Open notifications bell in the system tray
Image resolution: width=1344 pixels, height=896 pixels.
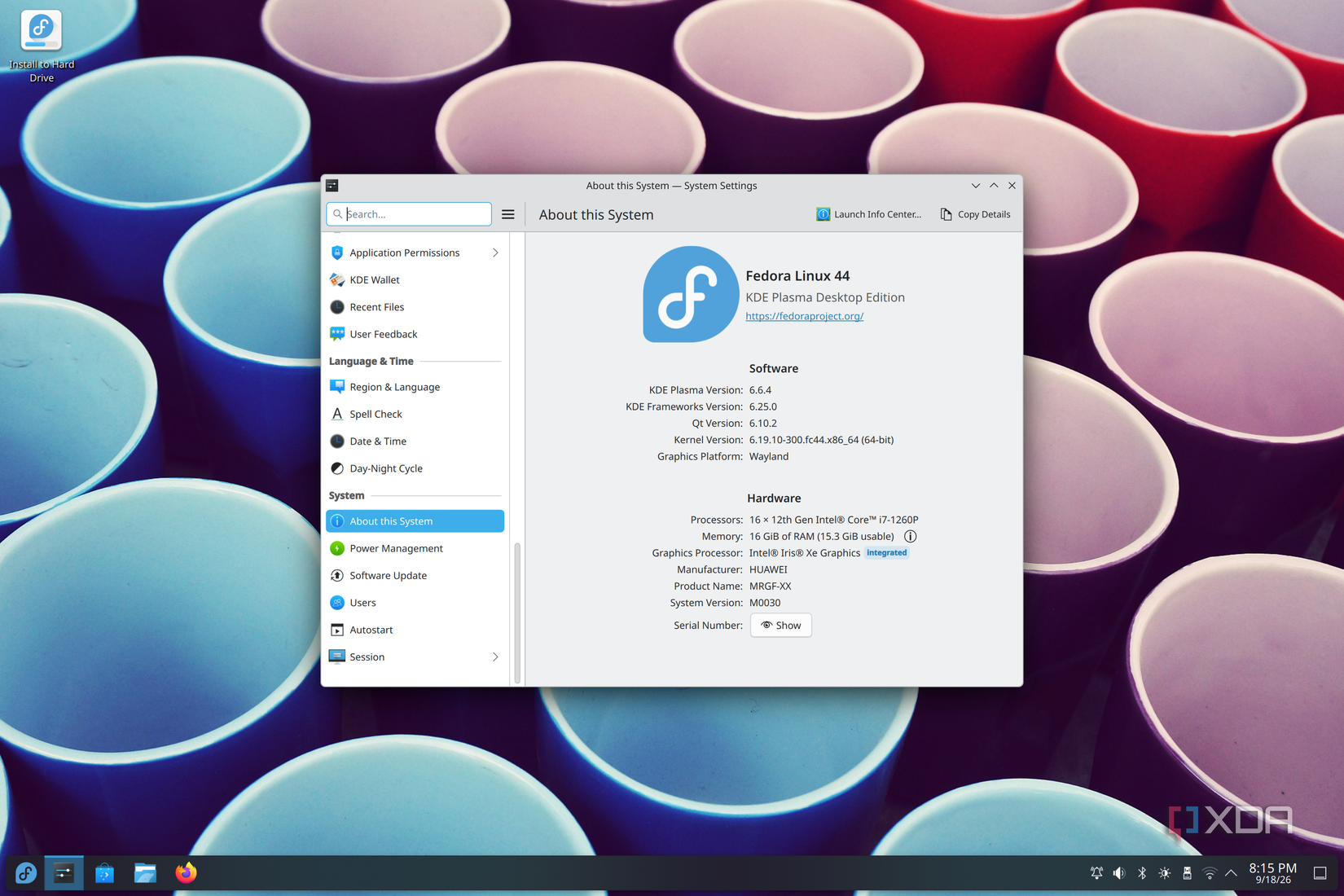pos(1096,873)
